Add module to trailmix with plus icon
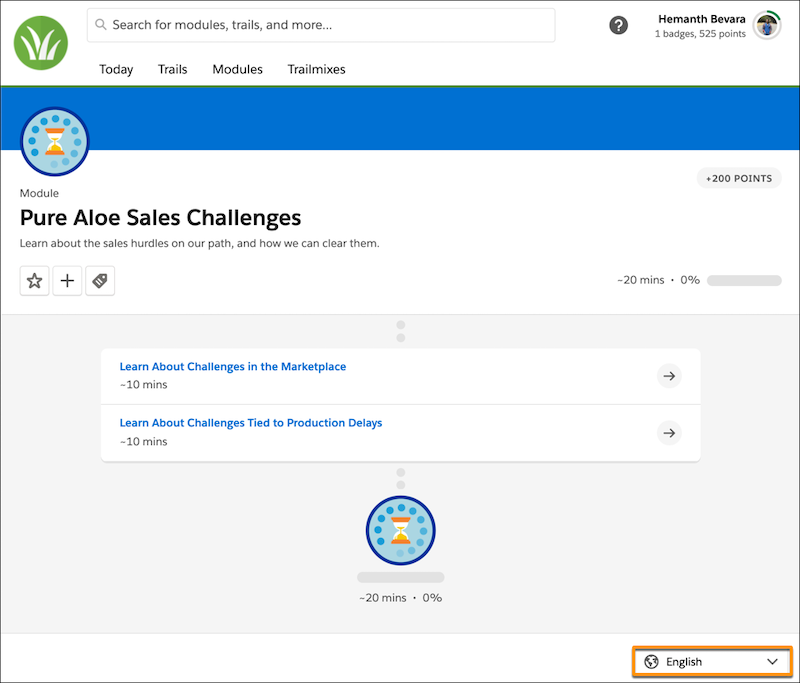800x683 pixels. click(67, 281)
